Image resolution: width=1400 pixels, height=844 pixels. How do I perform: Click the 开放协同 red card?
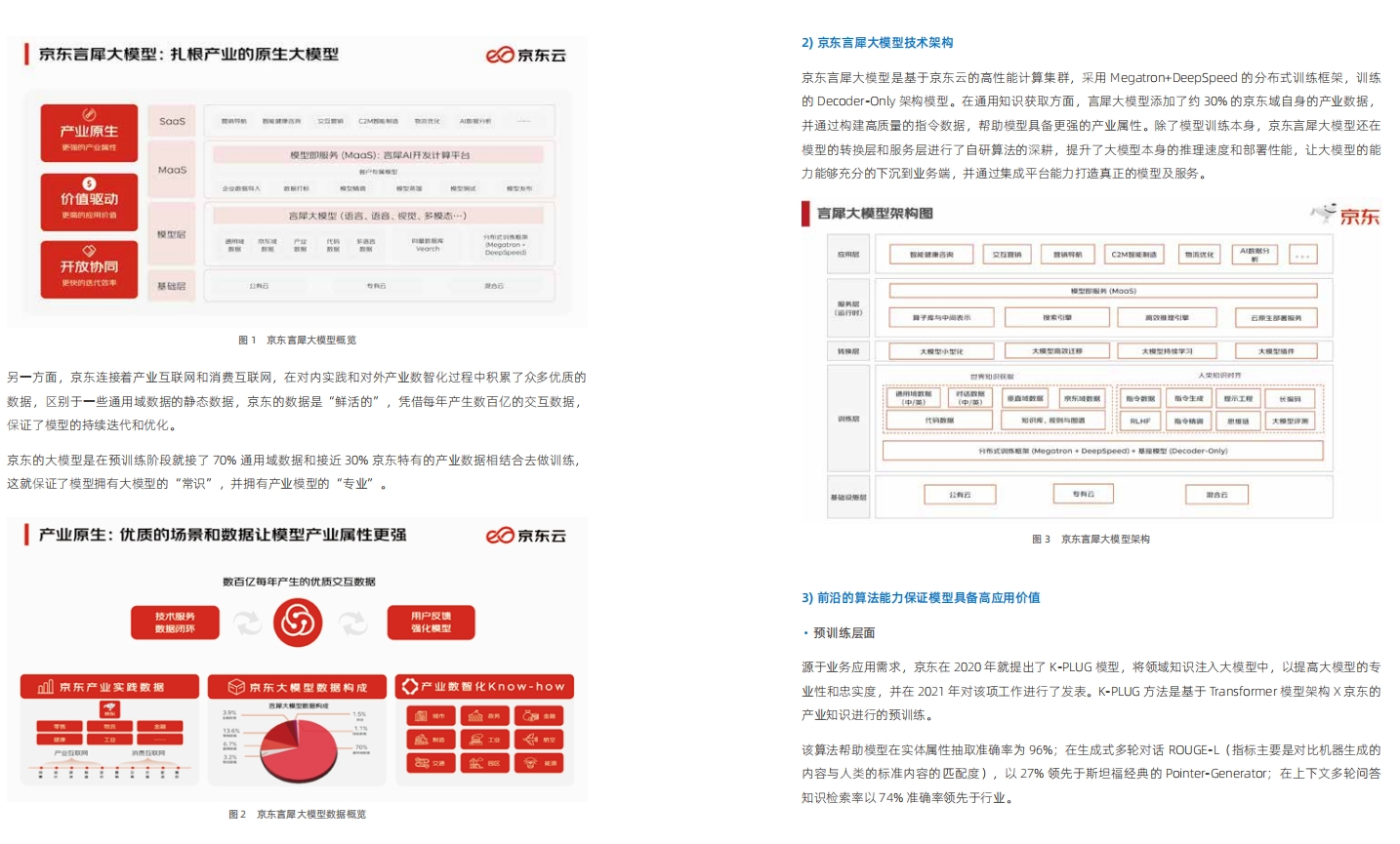pos(89,269)
